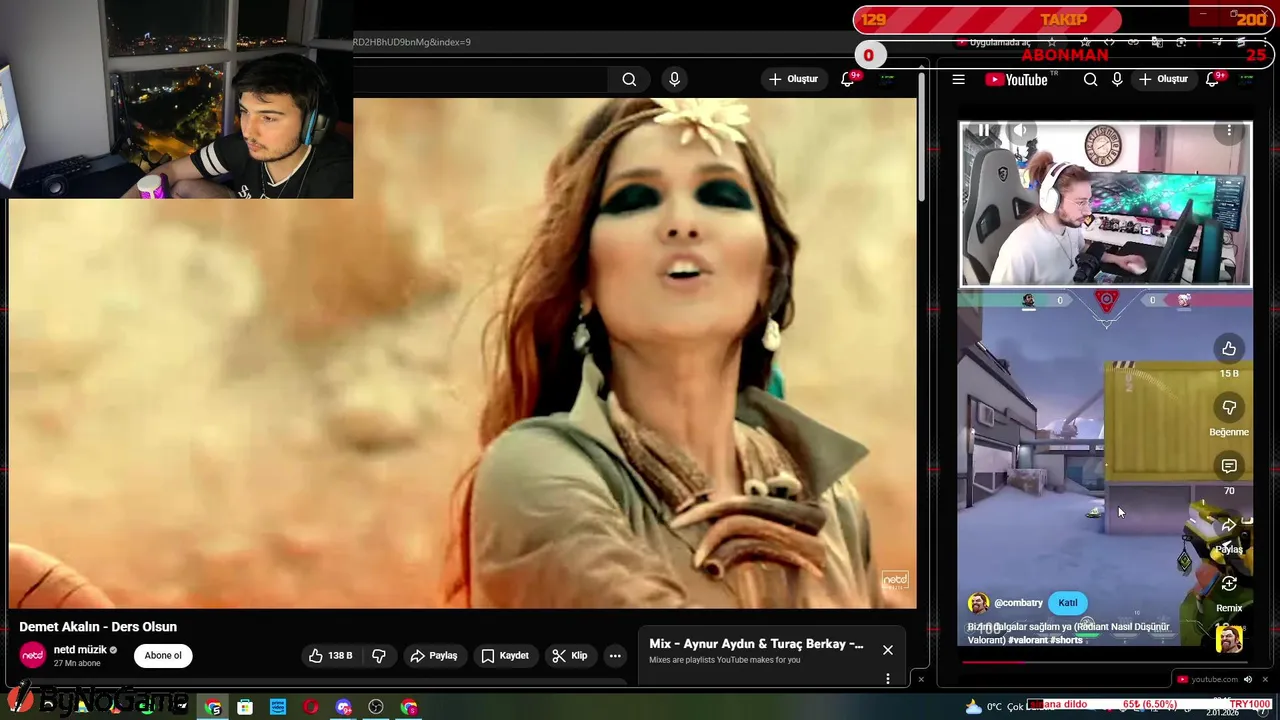Mute the short's volume
Screen dimensions: 1280x720
(1020, 131)
